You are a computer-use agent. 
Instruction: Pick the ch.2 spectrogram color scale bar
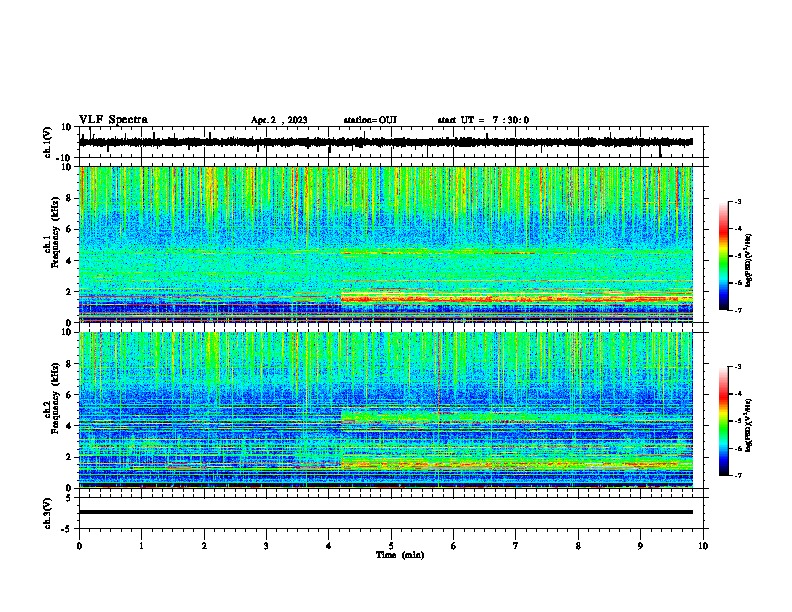click(724, 421)
